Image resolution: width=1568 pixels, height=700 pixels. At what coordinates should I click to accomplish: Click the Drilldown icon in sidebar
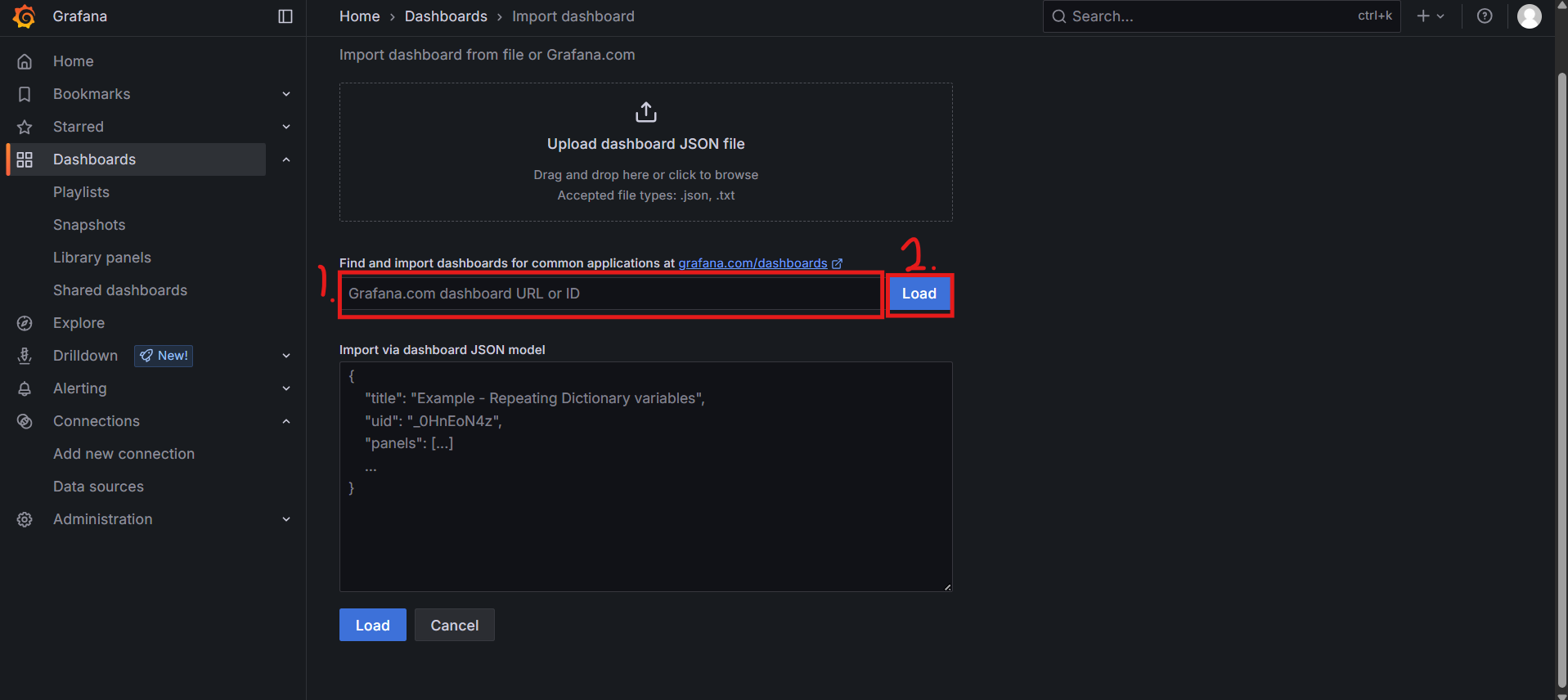pos(25,356)
